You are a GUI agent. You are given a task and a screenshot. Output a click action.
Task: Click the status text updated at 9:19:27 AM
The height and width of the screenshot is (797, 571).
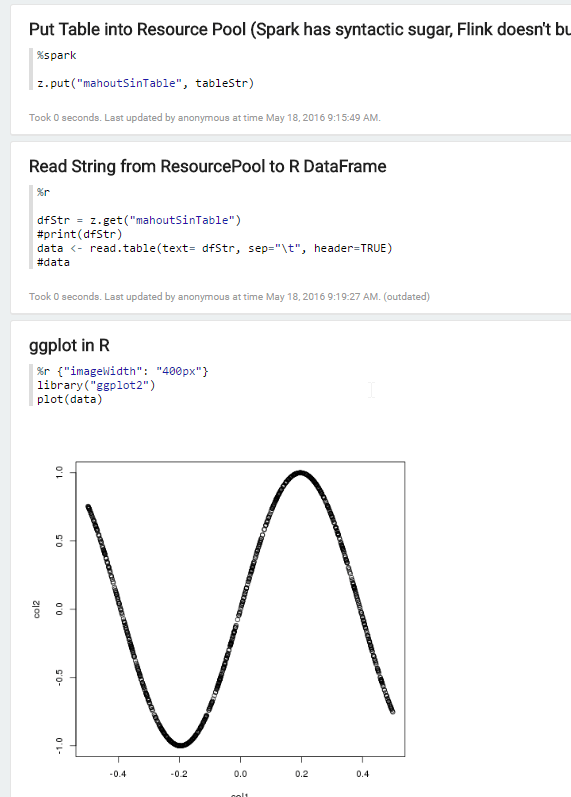click(204, 297)
